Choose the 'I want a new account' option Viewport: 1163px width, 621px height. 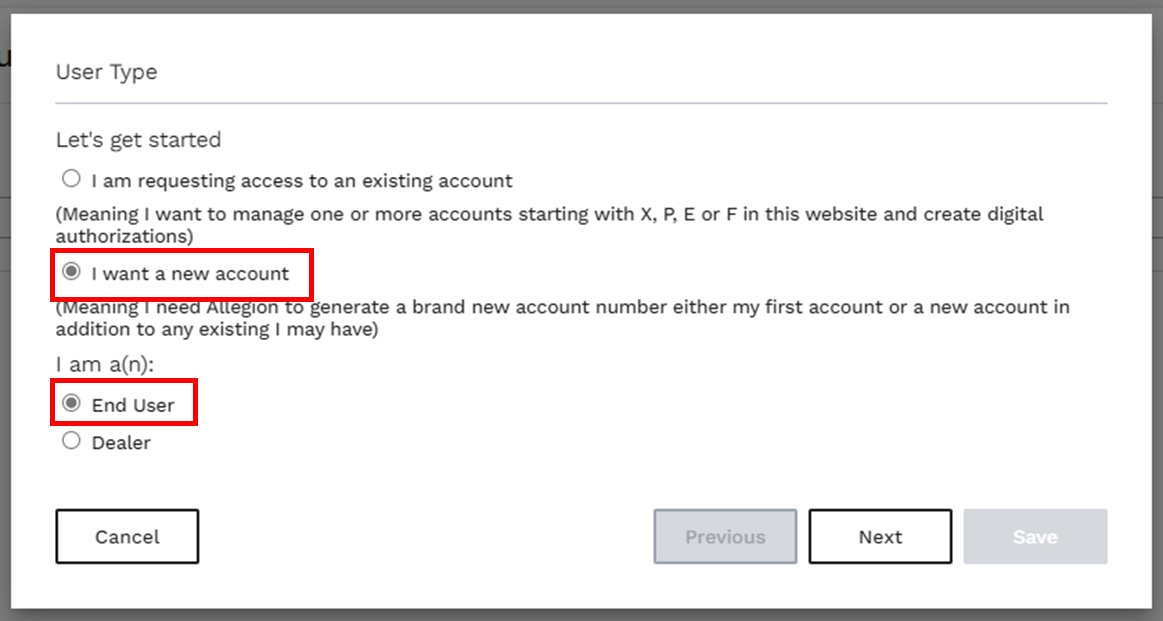tap(71, 271)
